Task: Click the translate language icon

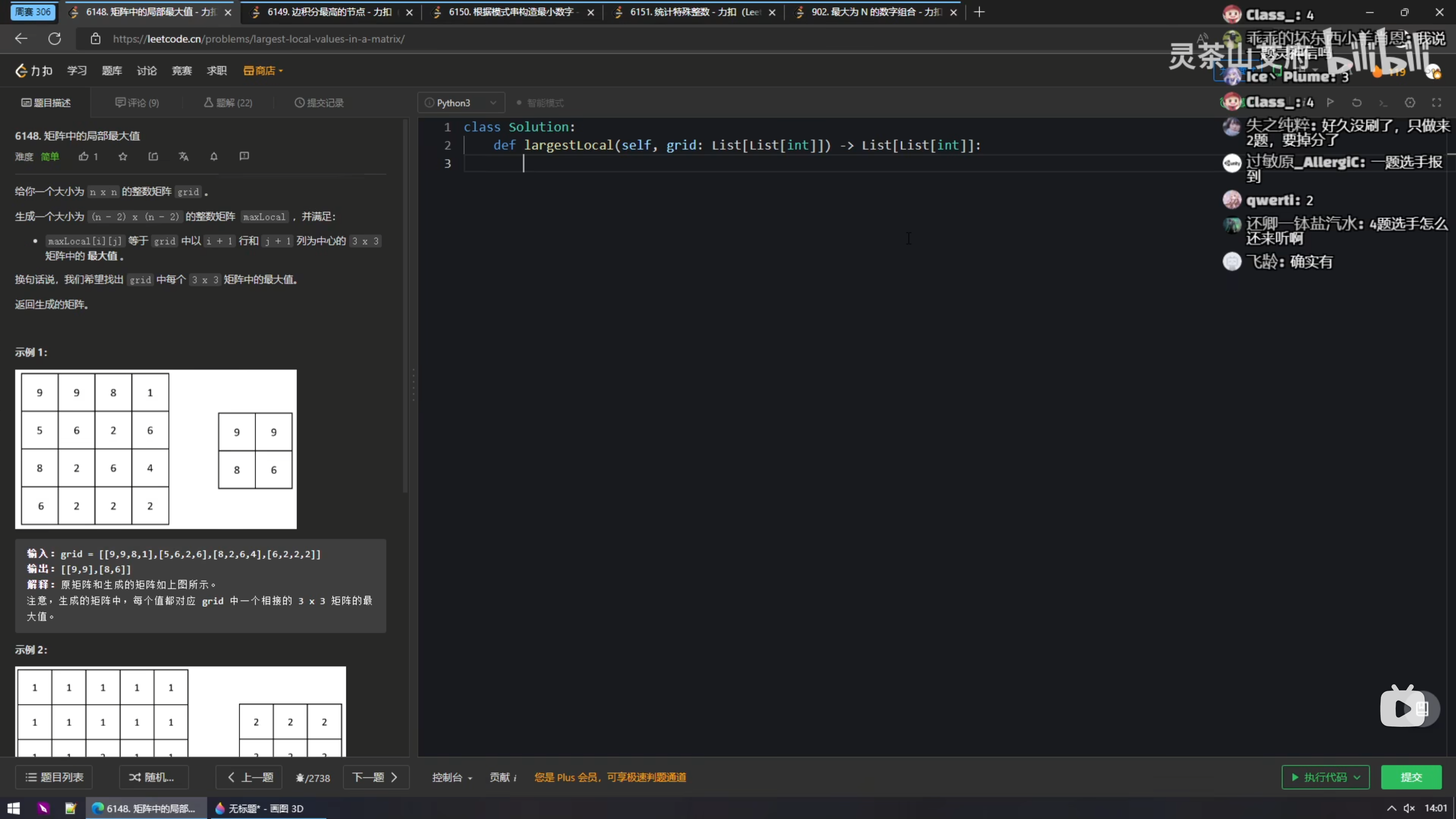Action: [x=184, y=157]
